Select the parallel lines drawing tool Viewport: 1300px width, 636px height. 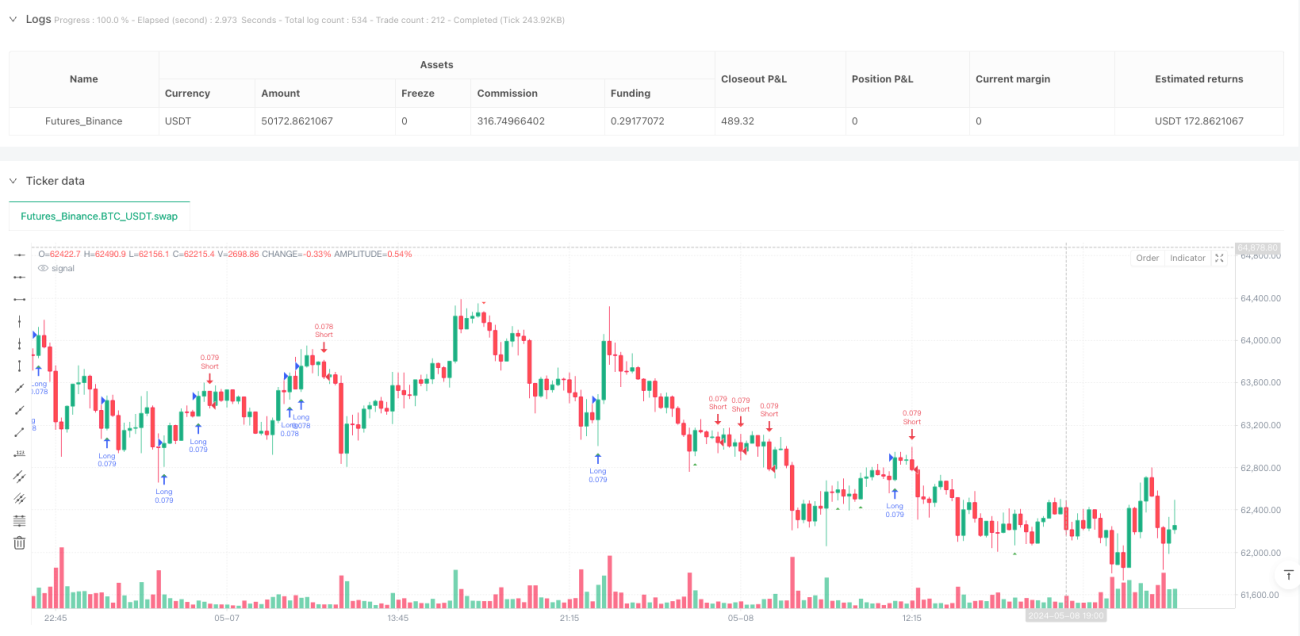coord(19,476)
